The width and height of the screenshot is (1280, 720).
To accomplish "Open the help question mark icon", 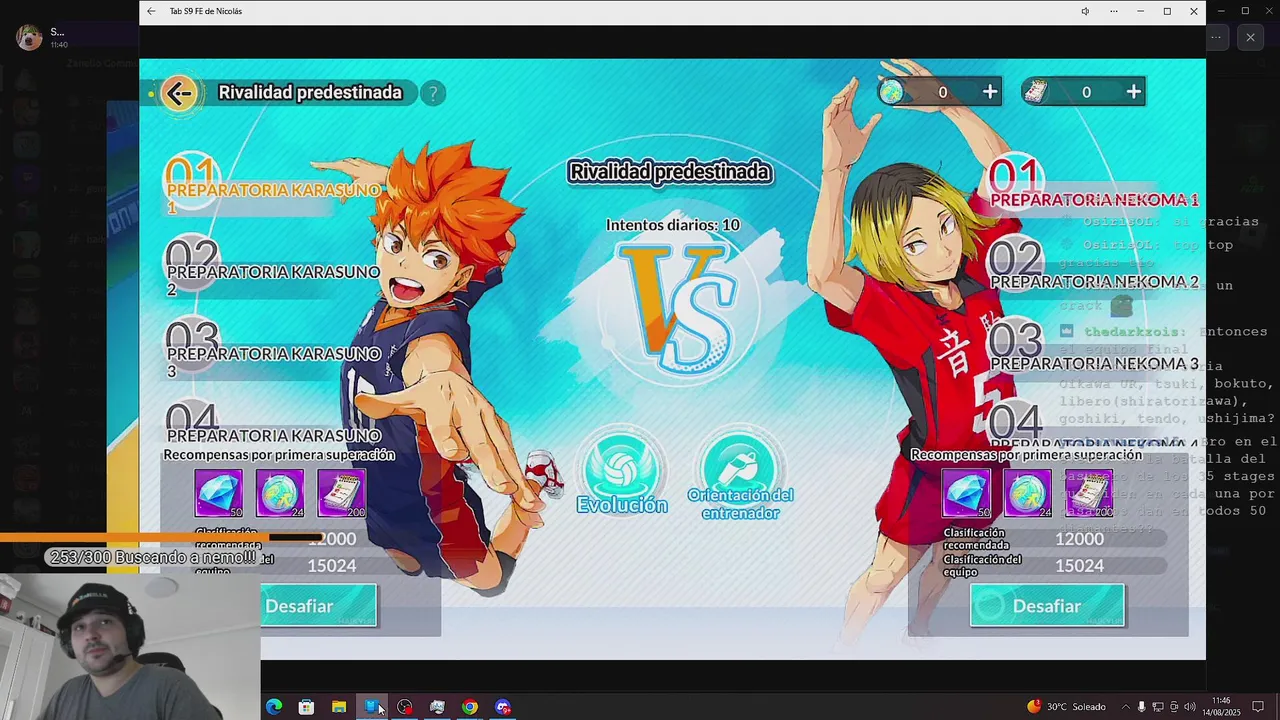I will tap(432, 93).
